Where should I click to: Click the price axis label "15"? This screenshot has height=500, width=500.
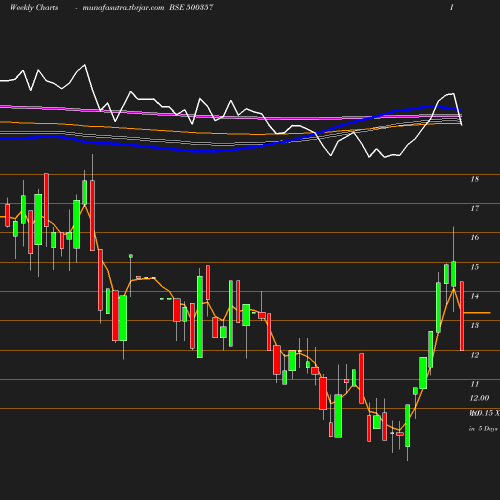coord(475,267)
